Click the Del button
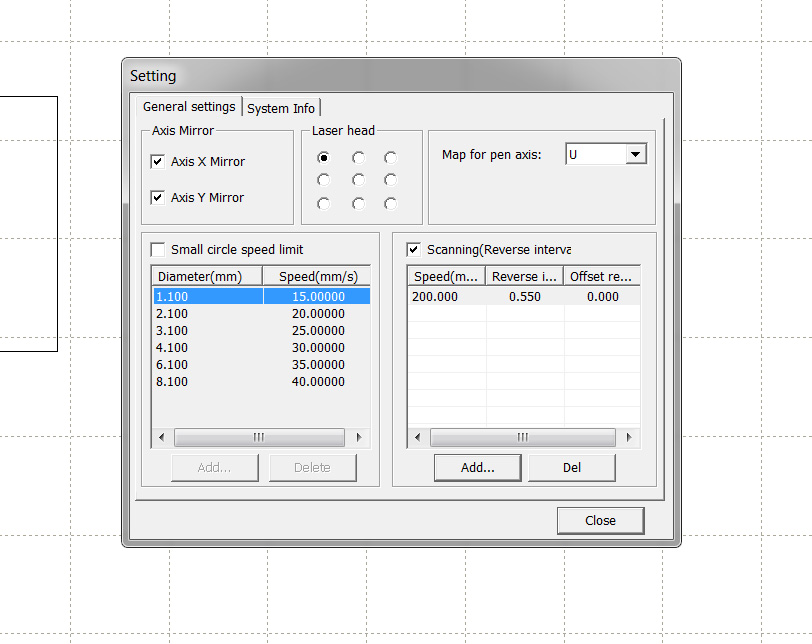 pyautogui.click(x=572, y=467)
